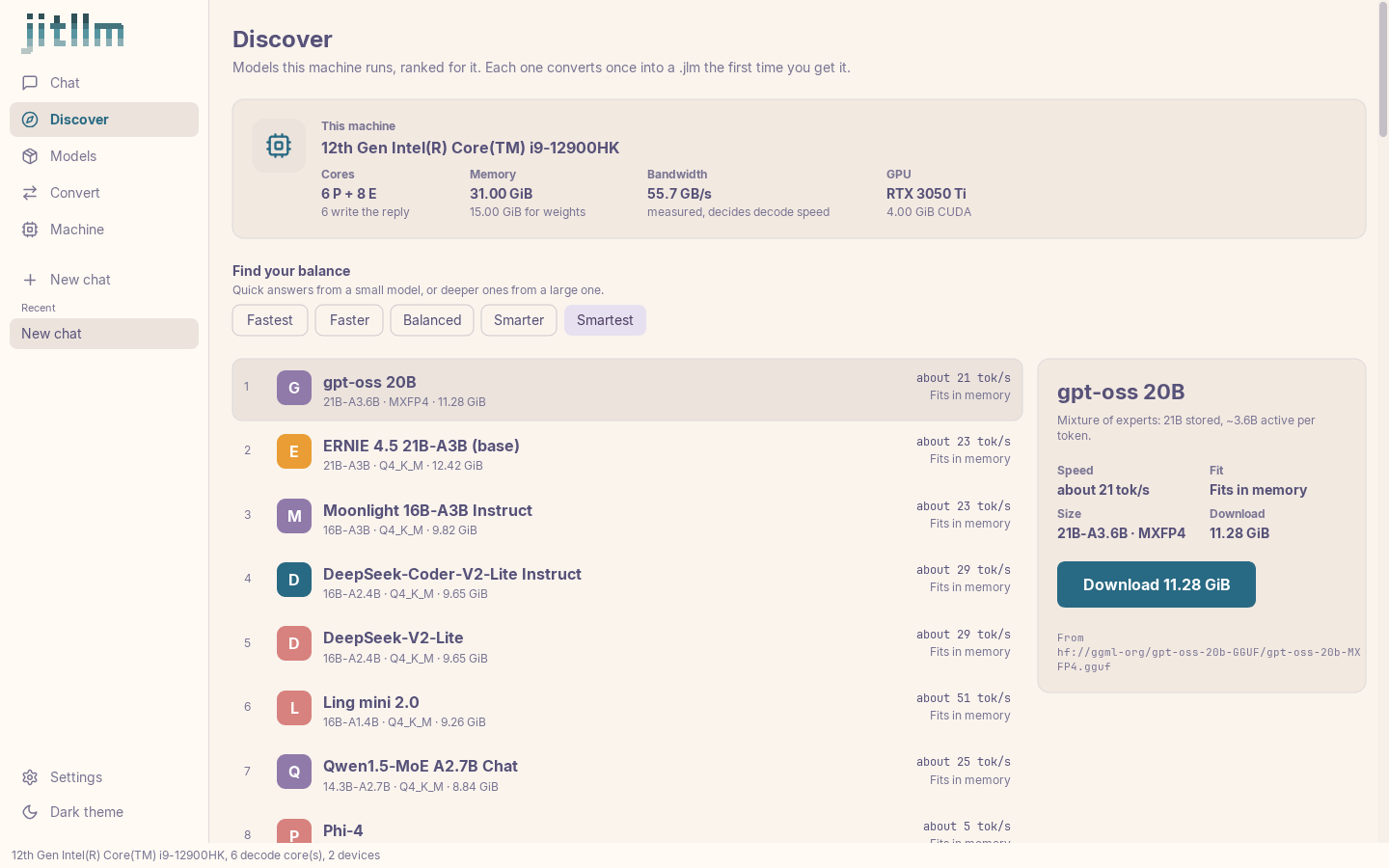Click the 'Discover' page heading
The image size is (1389, 868).
click(x=283, y=40)
